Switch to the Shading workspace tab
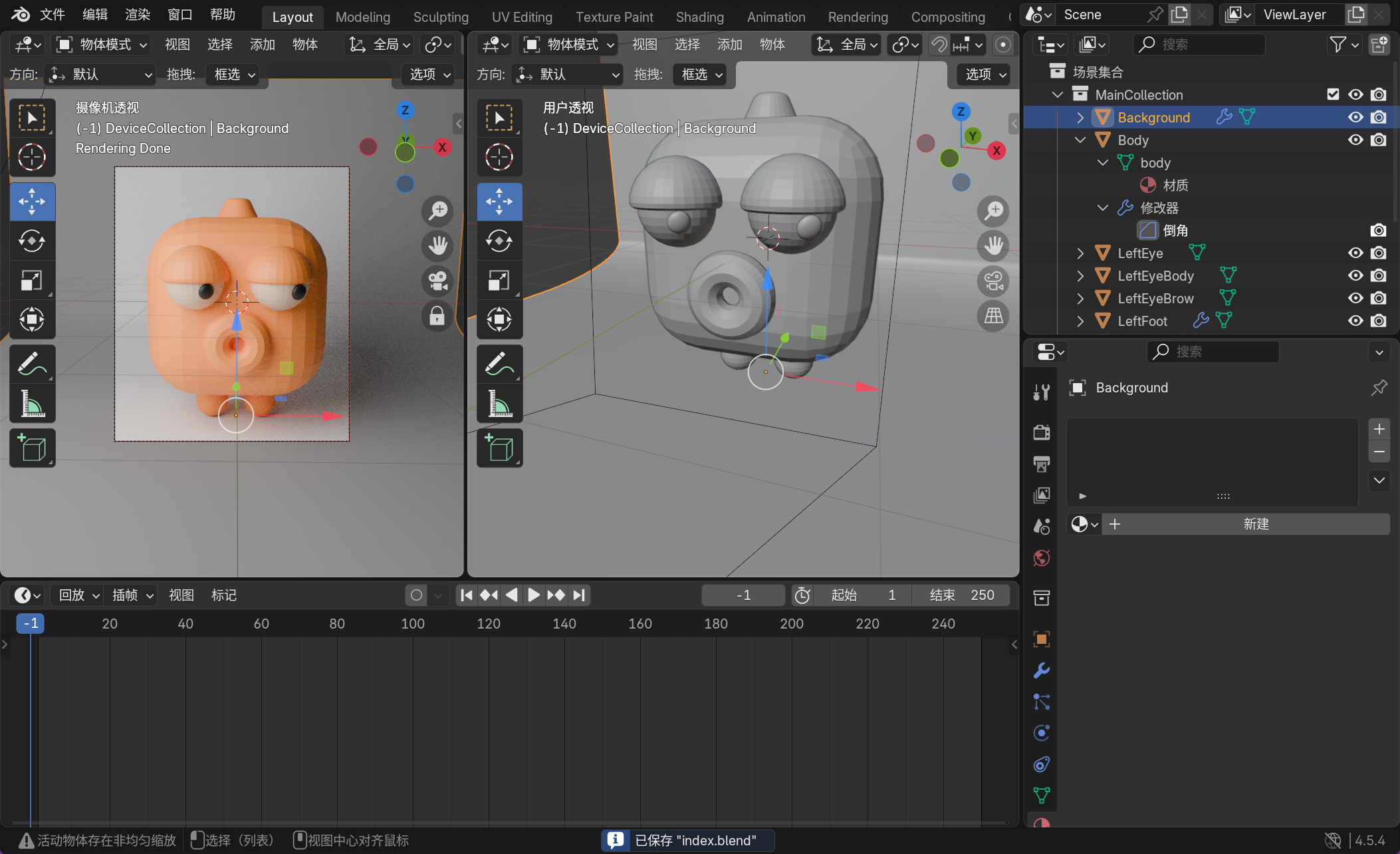The image size is (1400, 854). [x=699, y=17]
